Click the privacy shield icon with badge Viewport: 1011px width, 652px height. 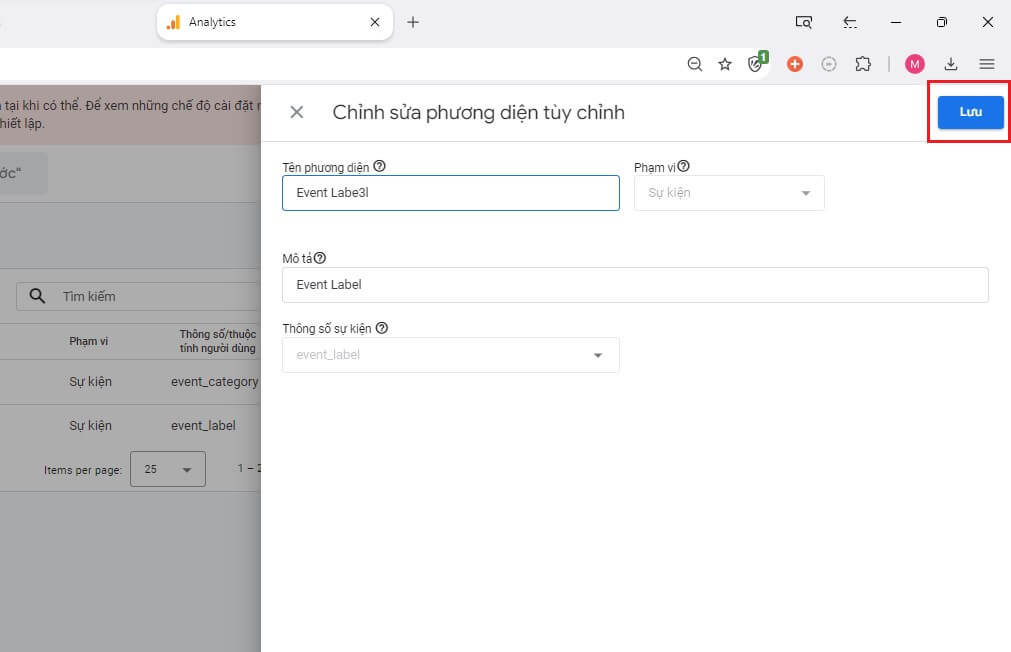(757, 63)
